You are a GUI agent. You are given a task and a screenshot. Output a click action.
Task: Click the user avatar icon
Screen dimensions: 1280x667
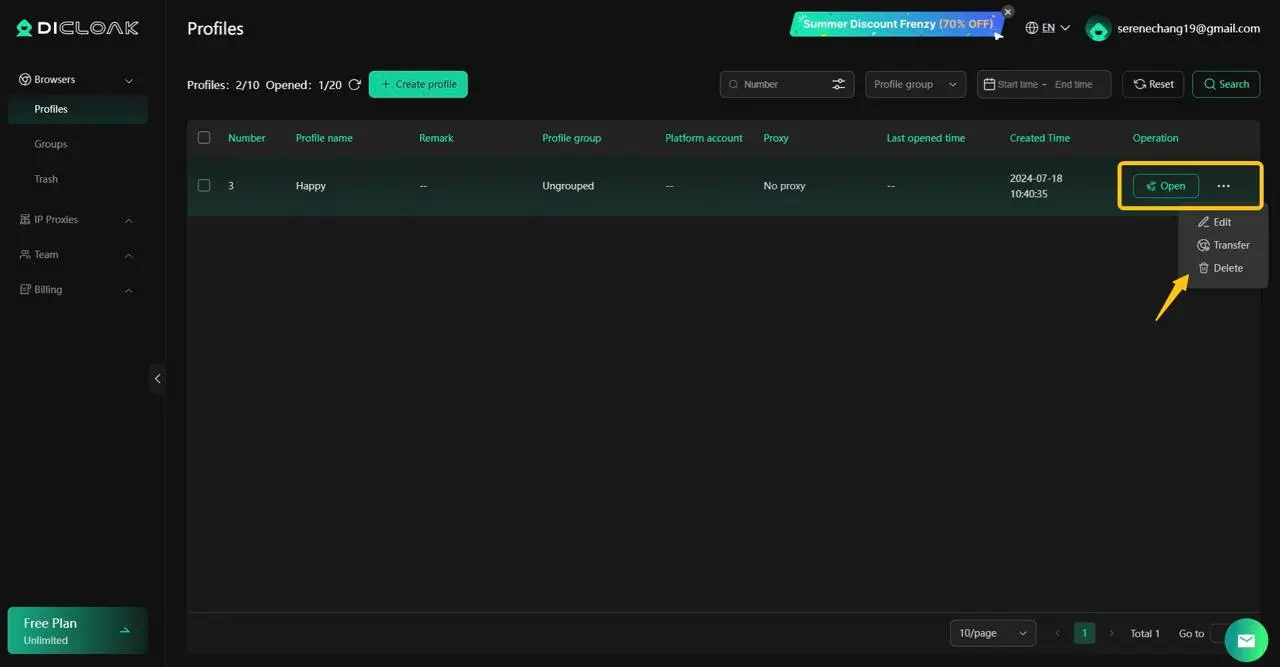point(1098,29)
